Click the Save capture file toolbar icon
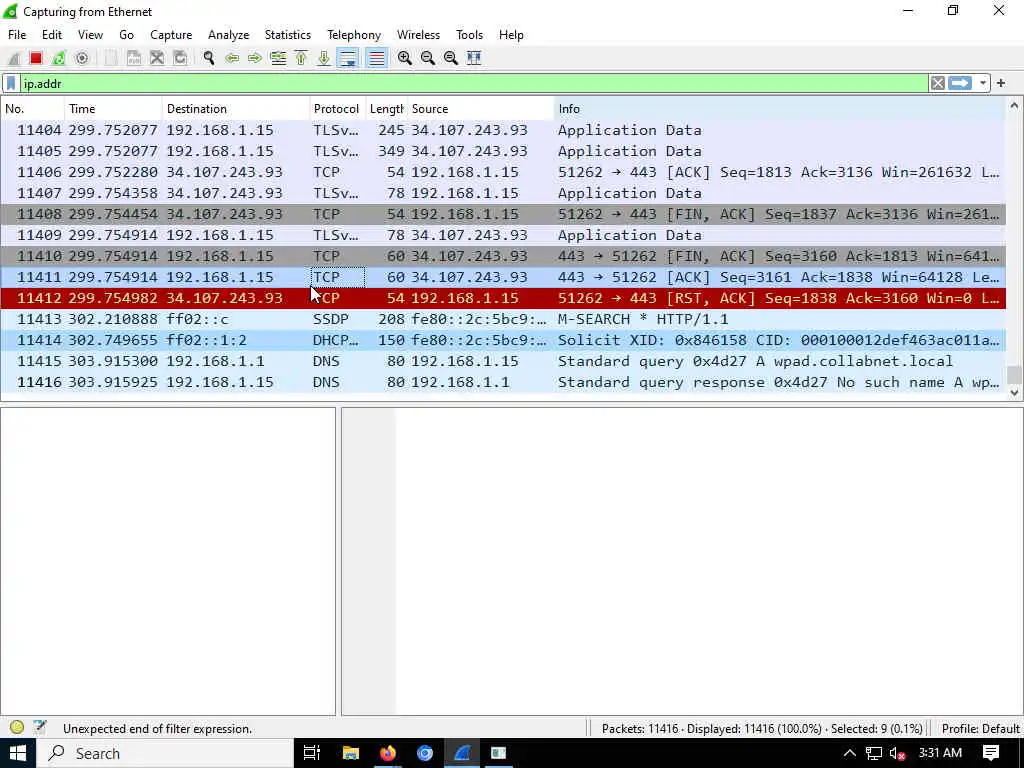This screenshot has height=768, width=1024. pos(134,58)
